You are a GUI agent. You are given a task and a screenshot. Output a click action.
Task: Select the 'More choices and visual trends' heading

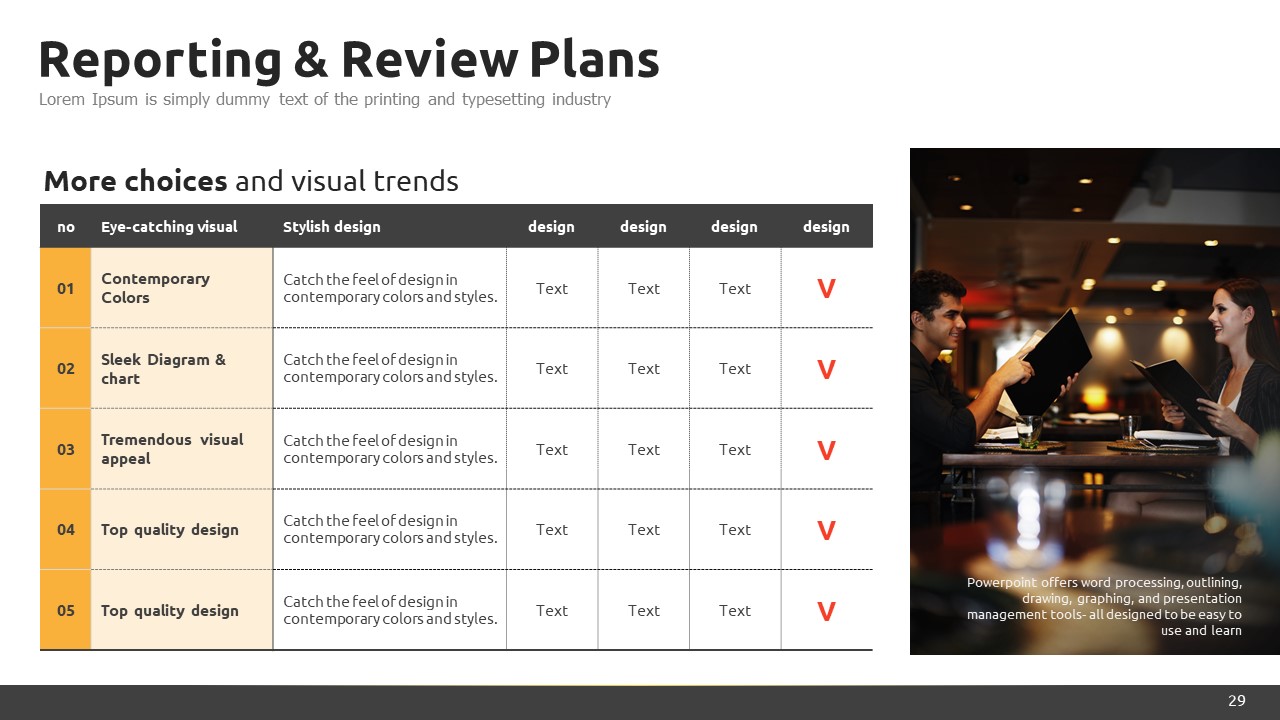251,181
